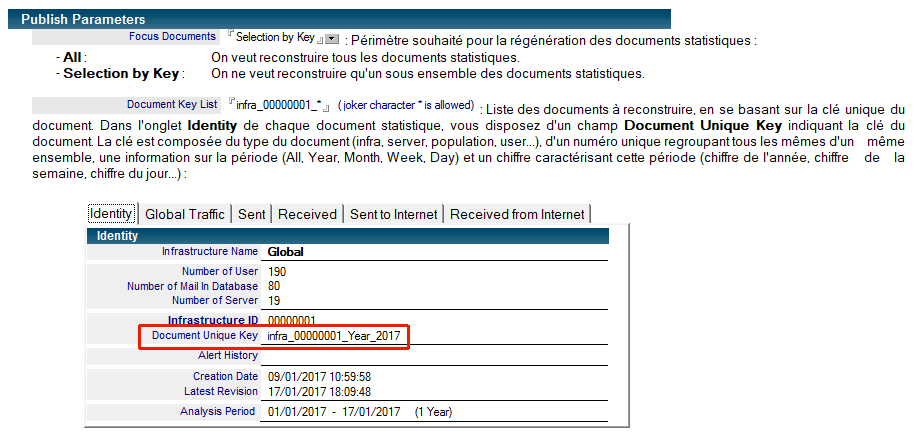Click the Infrastructure ID value 00000001
The height and width of the screenshot is (447, 917).
point(291,321)
